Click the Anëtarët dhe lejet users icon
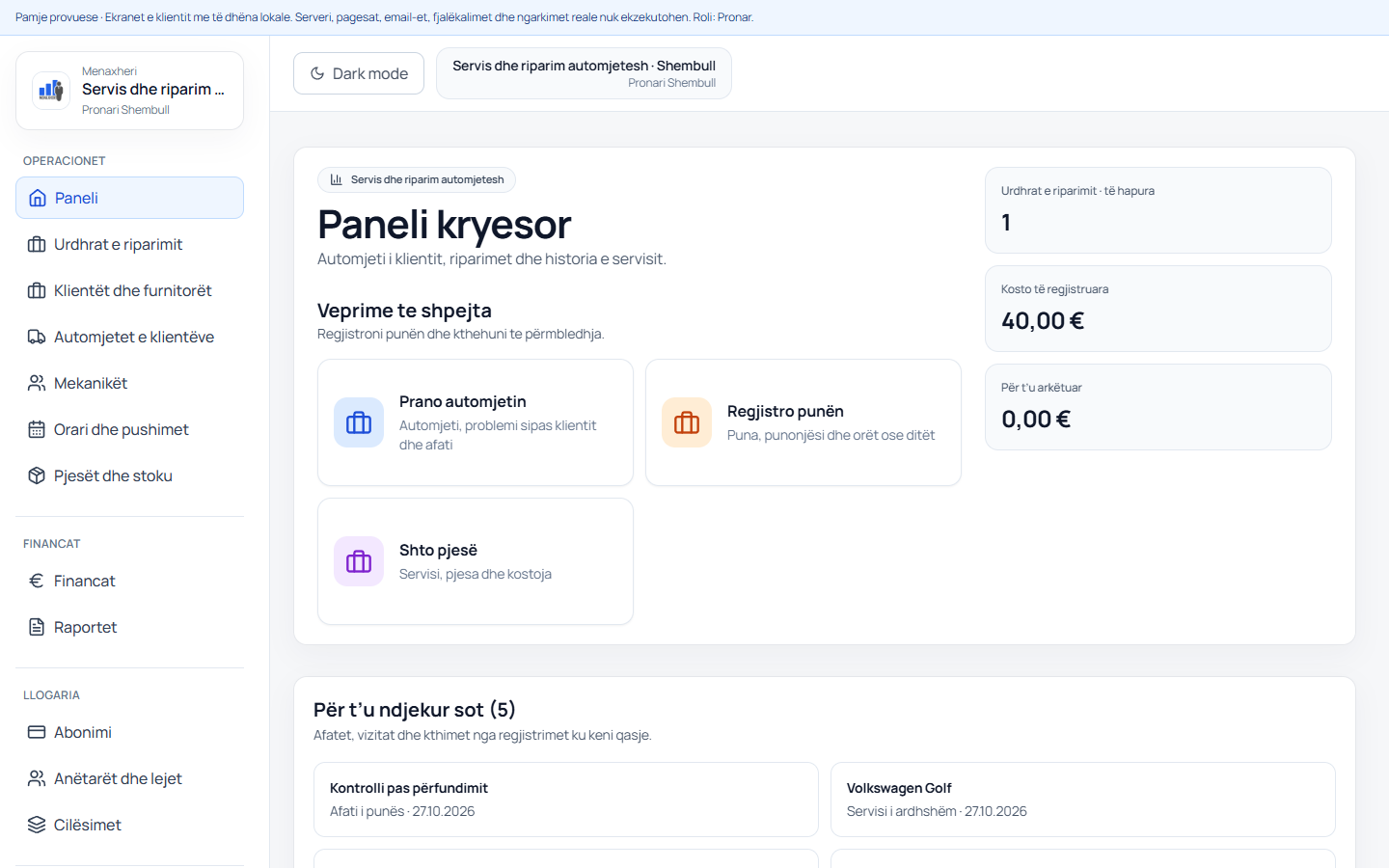 point(37,778)
